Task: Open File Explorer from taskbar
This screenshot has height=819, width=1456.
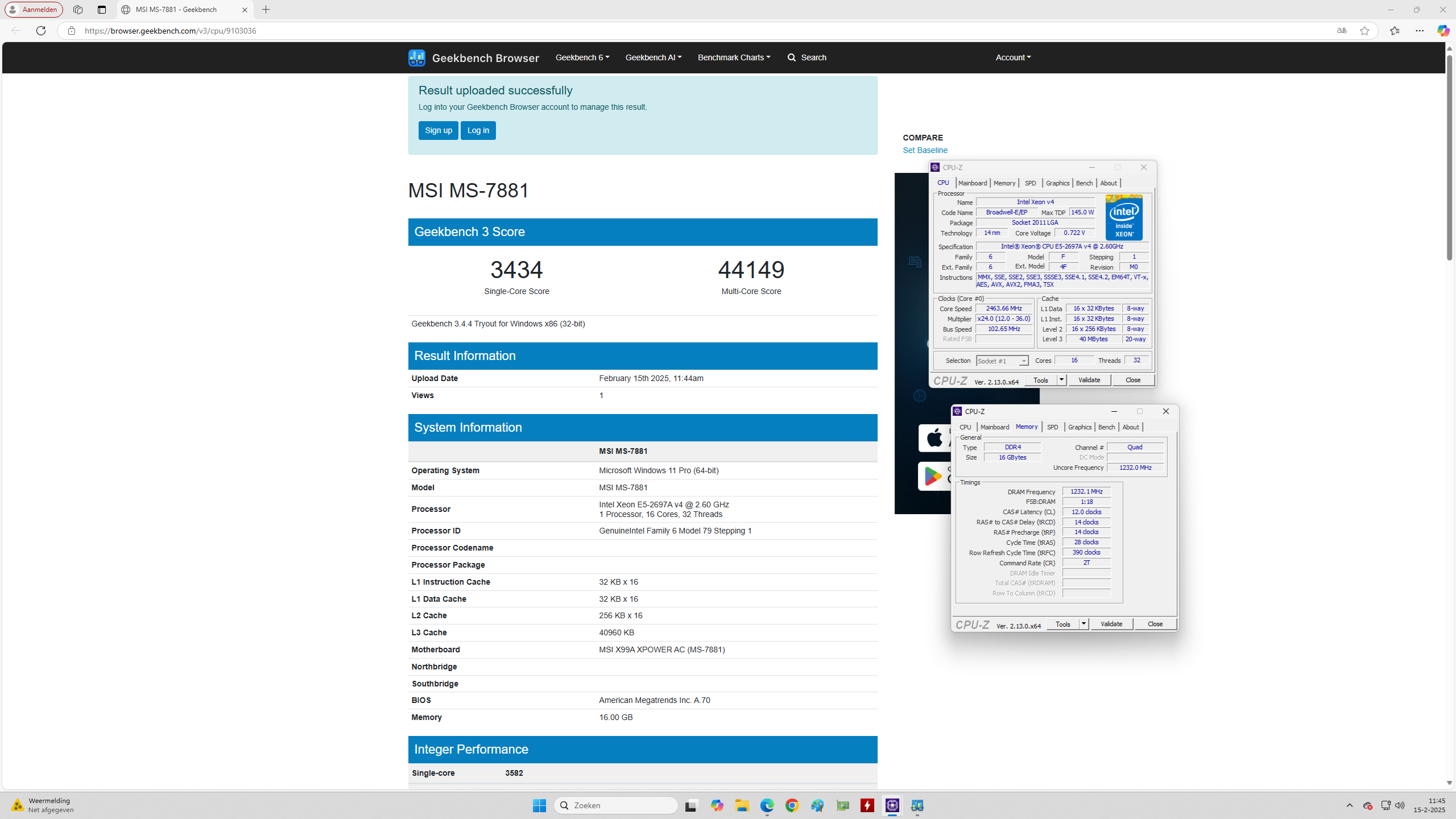Action: pyautogui.click(x=742, y=805)
